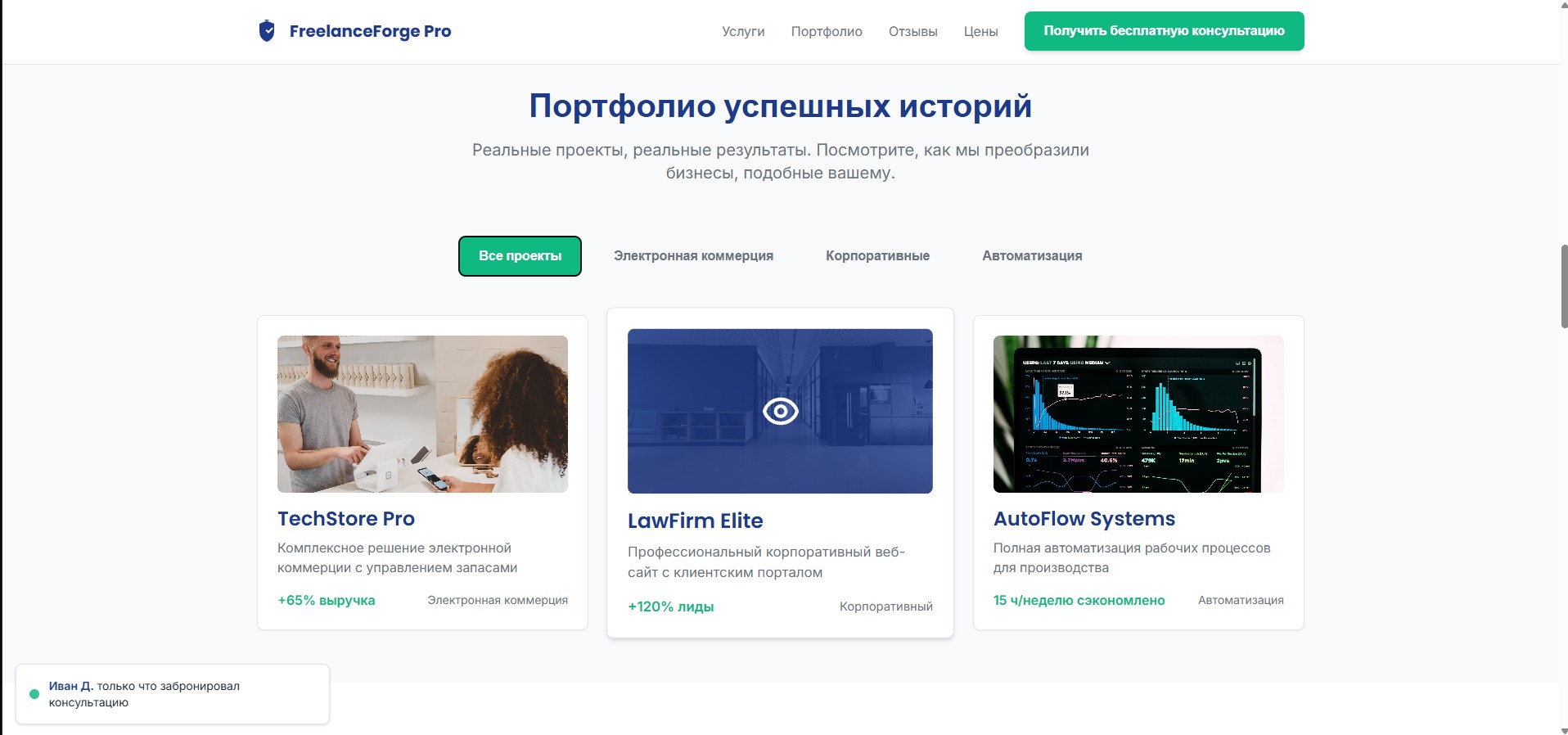Switch to the Автоматизация filter

point(1032,256)
